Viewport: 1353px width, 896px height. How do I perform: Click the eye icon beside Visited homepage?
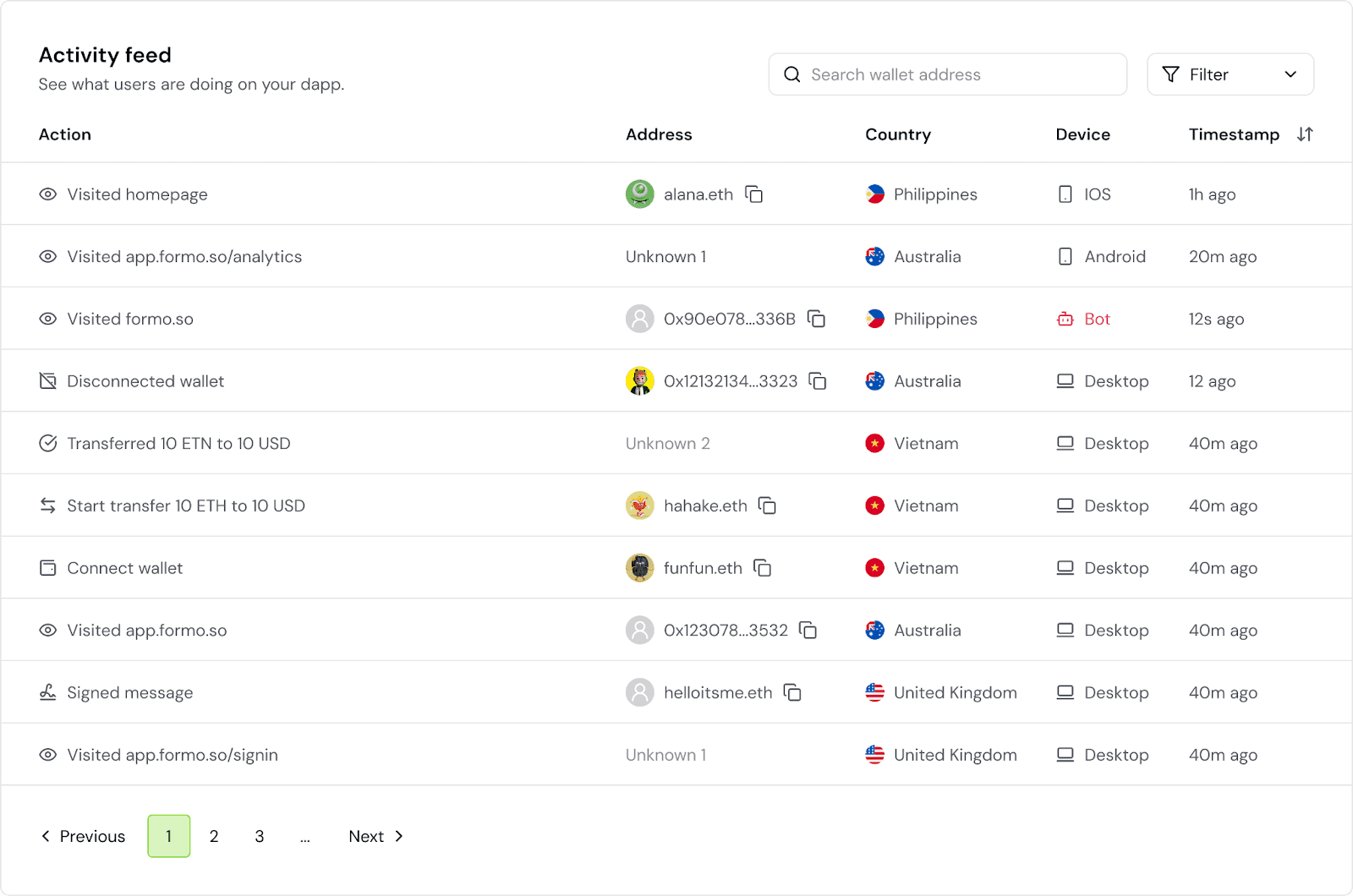(48, 194)
